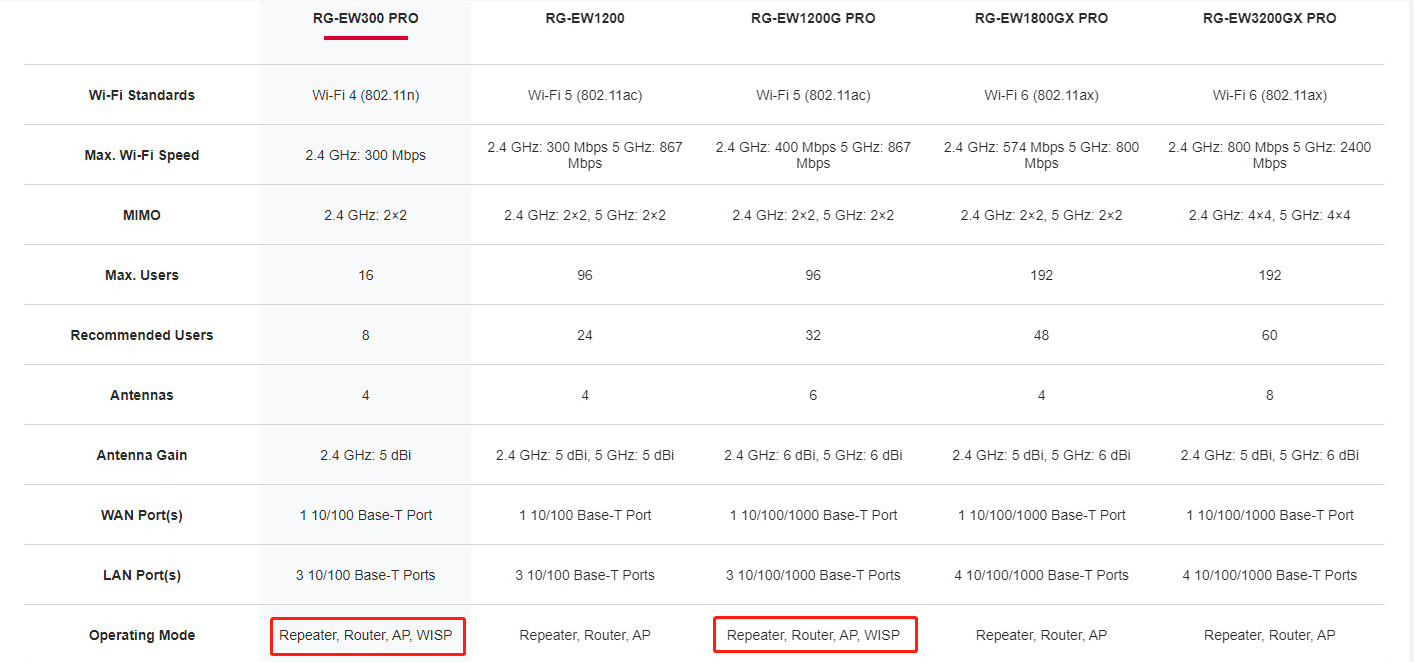The image size is (1414, 662).
Task: Select the RG-EW1200 column header
Action: [x=584, y=18]
